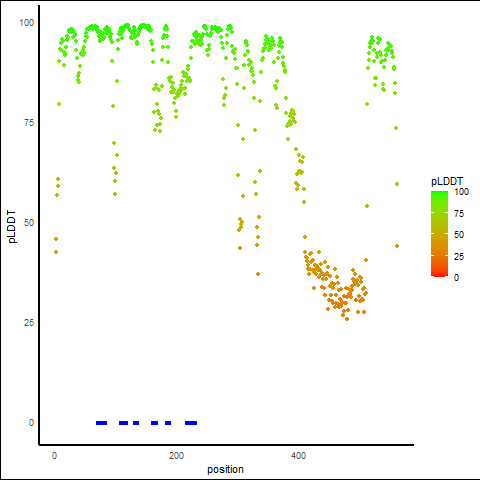Click the x-axis tick label 0
The width and height of the screenshot is (480, 480).
coord(54,456)
